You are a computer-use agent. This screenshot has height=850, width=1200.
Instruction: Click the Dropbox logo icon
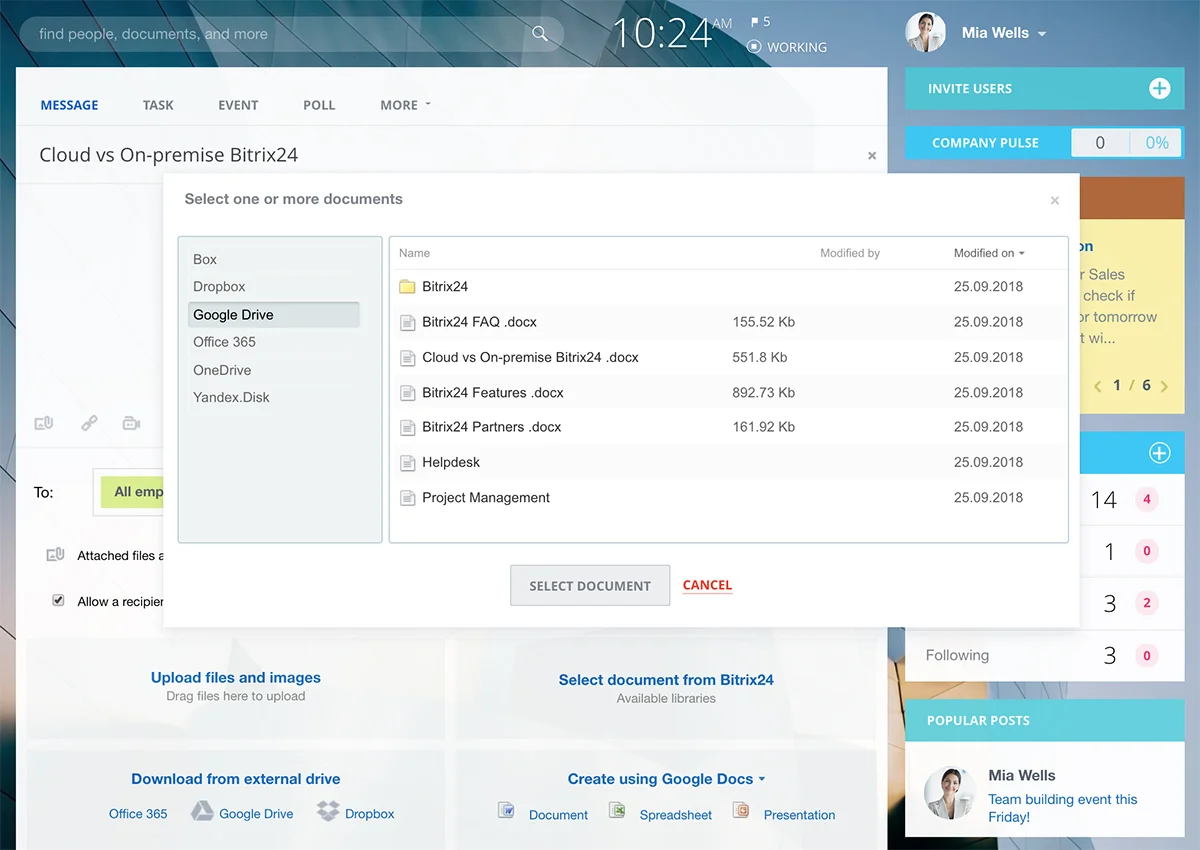(x=328, y=811)
